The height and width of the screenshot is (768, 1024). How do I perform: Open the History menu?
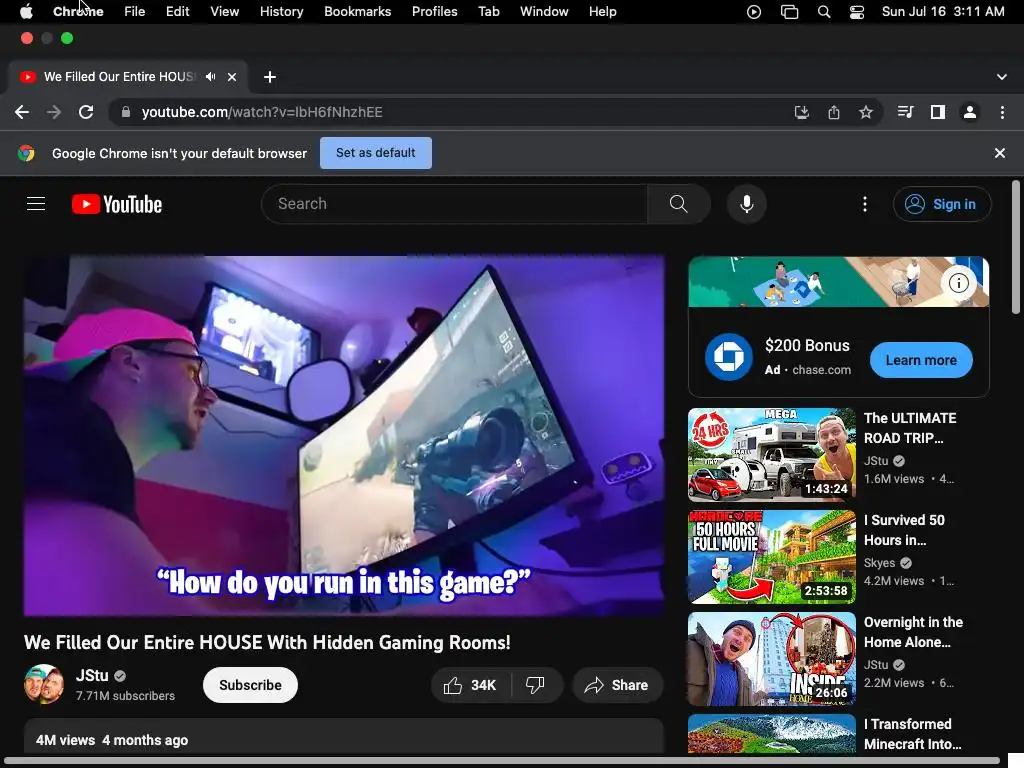point(281,12)
